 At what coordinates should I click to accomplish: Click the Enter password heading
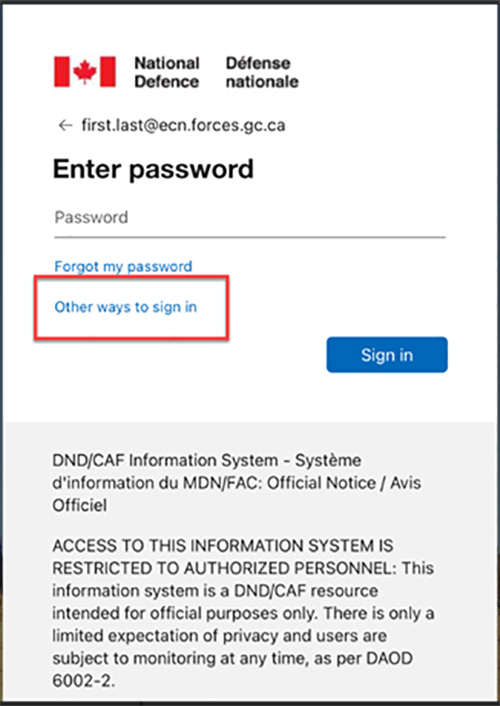click(x=153, y=169)
